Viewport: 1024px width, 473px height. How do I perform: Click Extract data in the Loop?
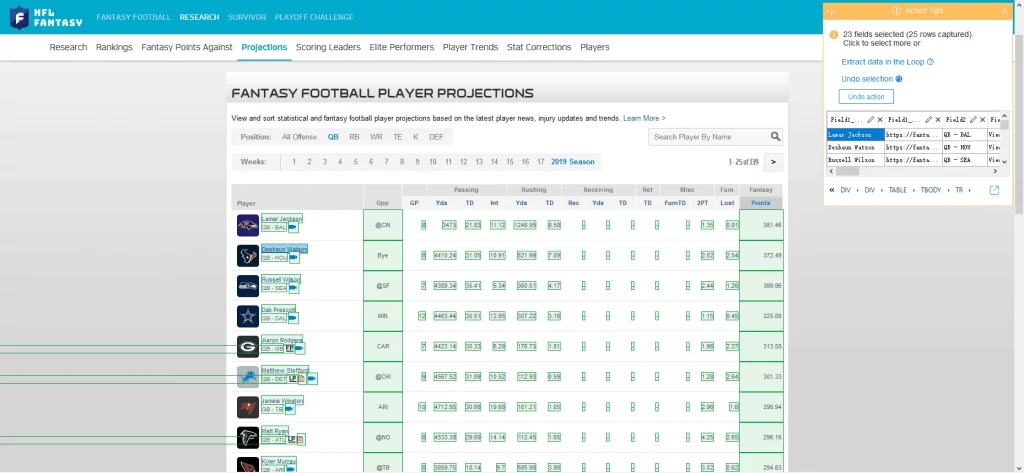pyautogui.click(x=882, y=62)
